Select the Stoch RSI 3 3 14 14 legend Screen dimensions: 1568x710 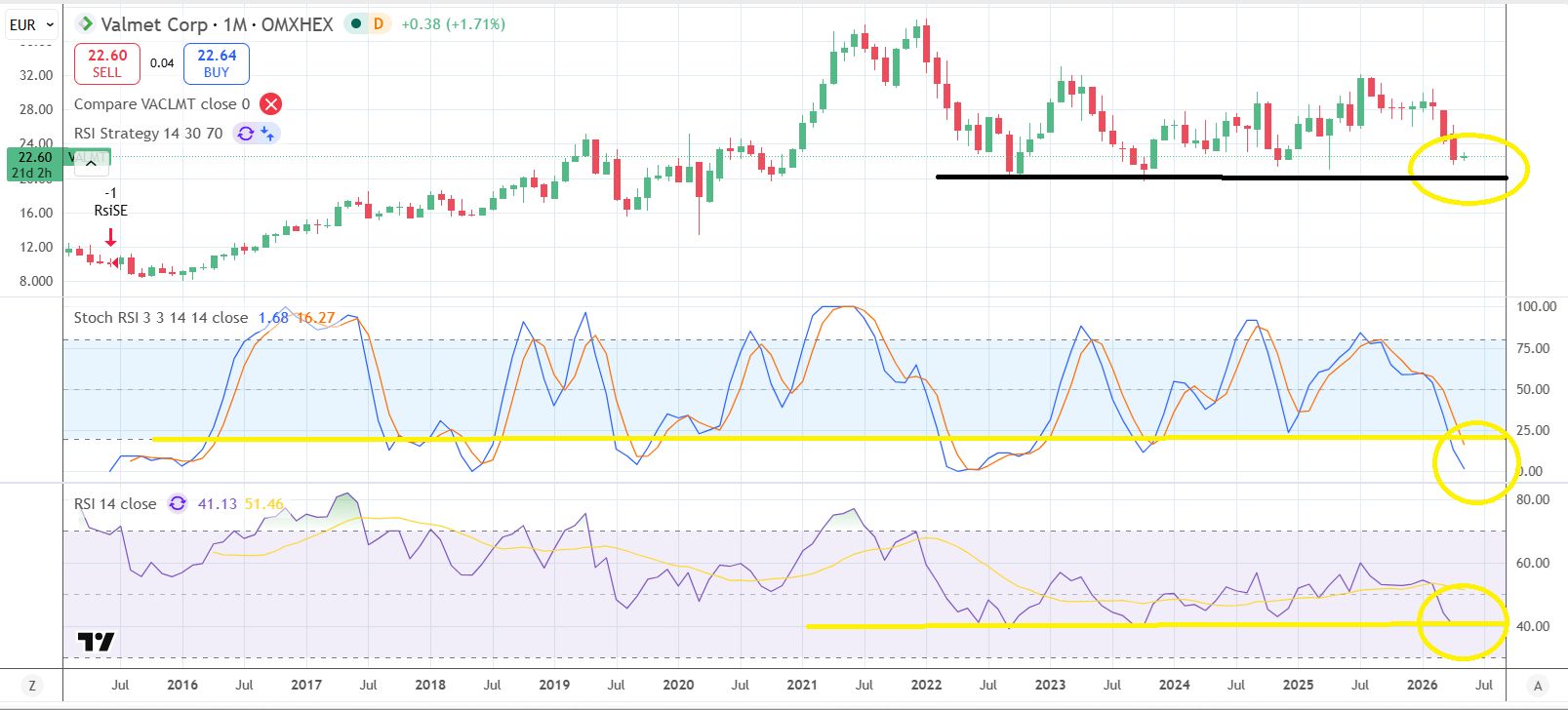click(x=161, y=317)
